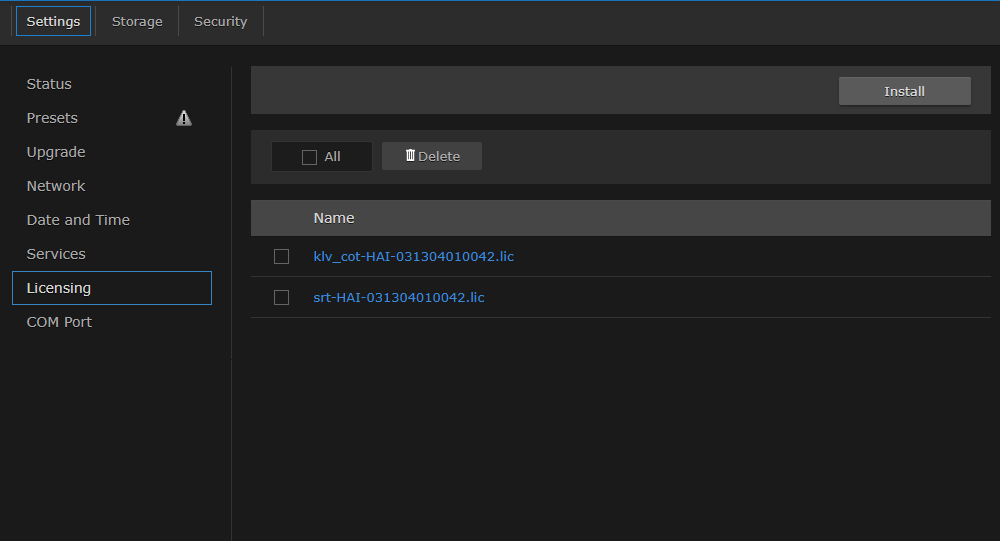The width and height of the screenshot is (1000, 541).
Task: Select the srt-HAI-031304010042.lic checkbox
Action: pyautogui.click(x=281, y=298)
